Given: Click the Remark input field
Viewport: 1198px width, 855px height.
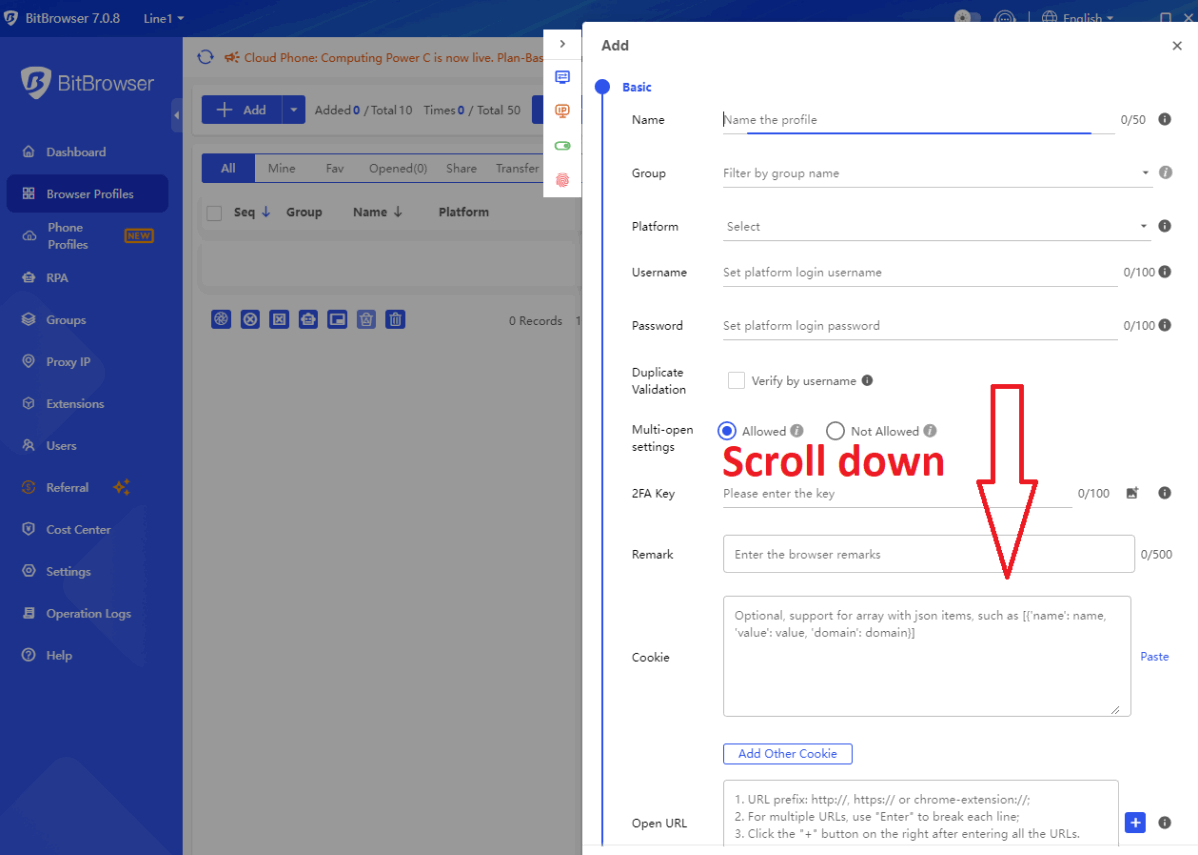Looking at the screenshot, I should pos(928,554).
